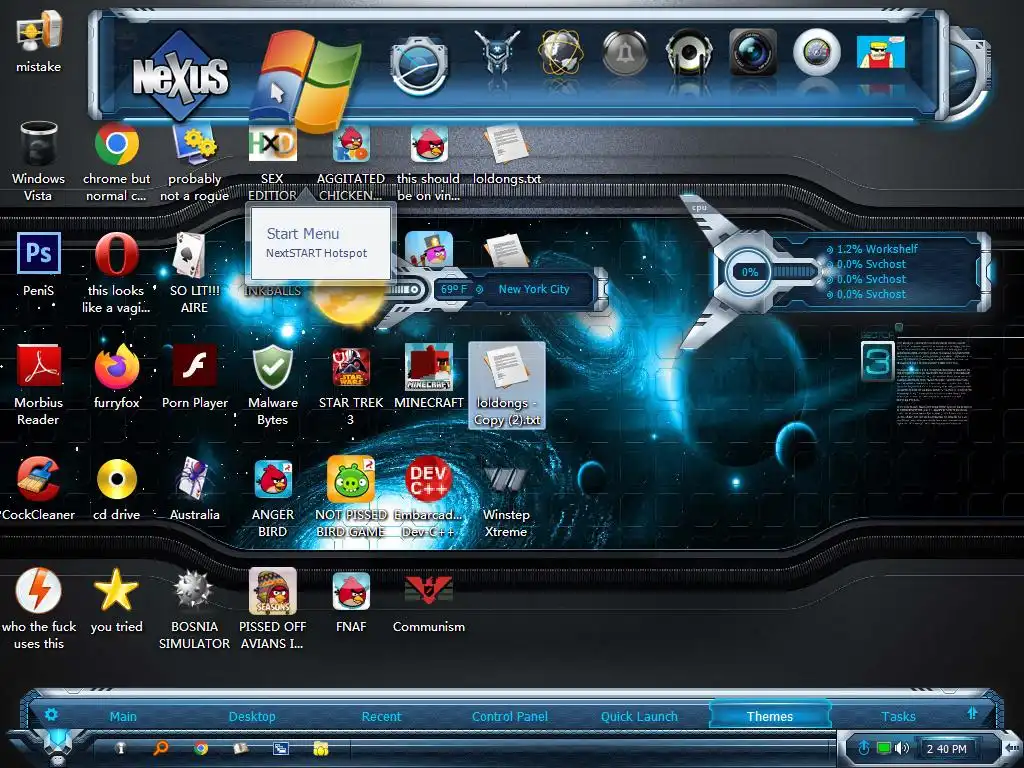
Task: Click the grey bell dock icon
Action: (625, 52)
